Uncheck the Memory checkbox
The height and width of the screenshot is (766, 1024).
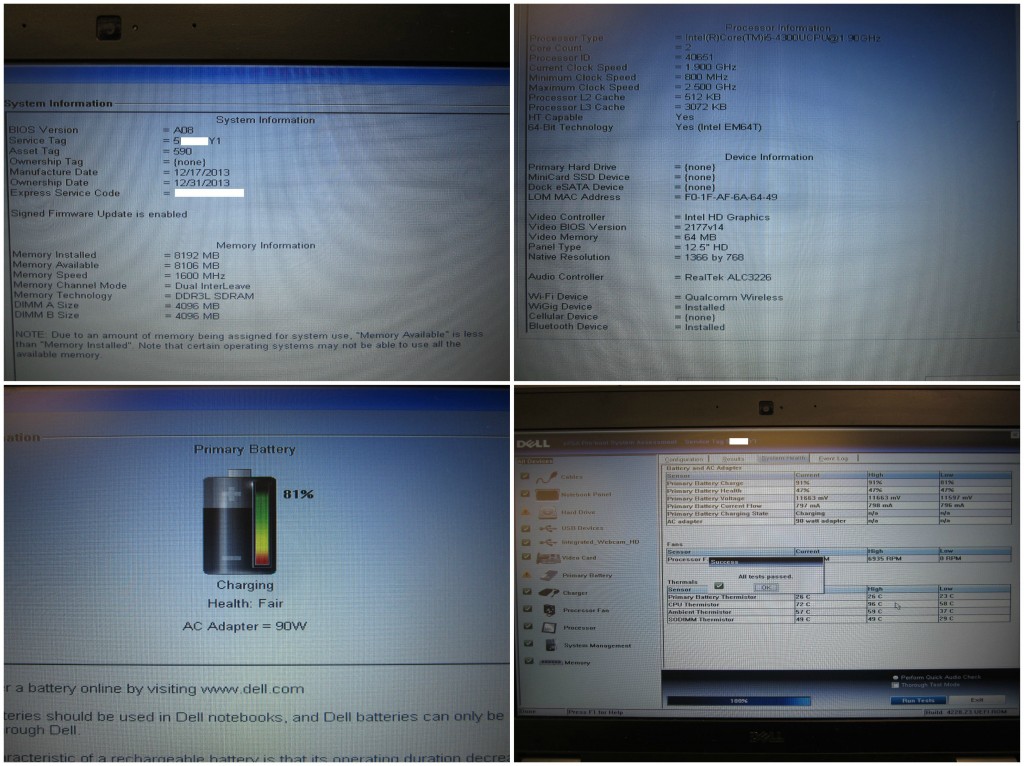click(528, 661)
